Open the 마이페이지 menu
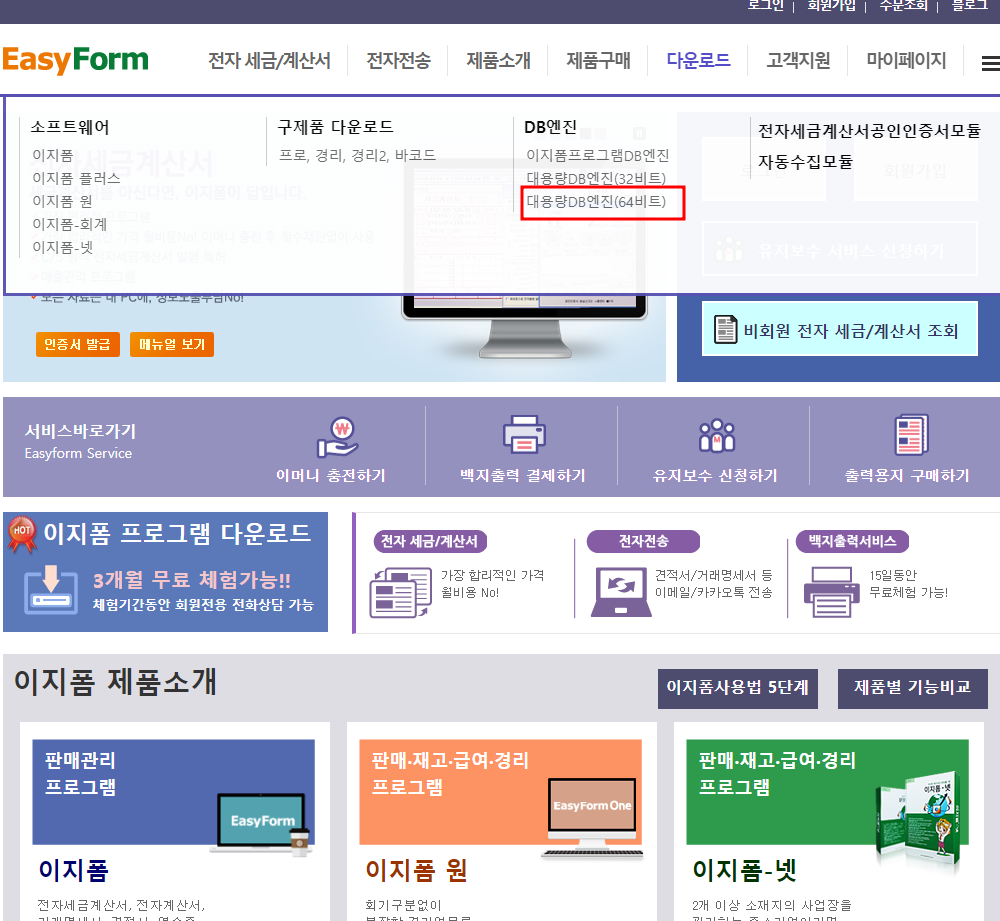Image resolution: width=1000 pixels, height=921 pixels. pos(906,61)
